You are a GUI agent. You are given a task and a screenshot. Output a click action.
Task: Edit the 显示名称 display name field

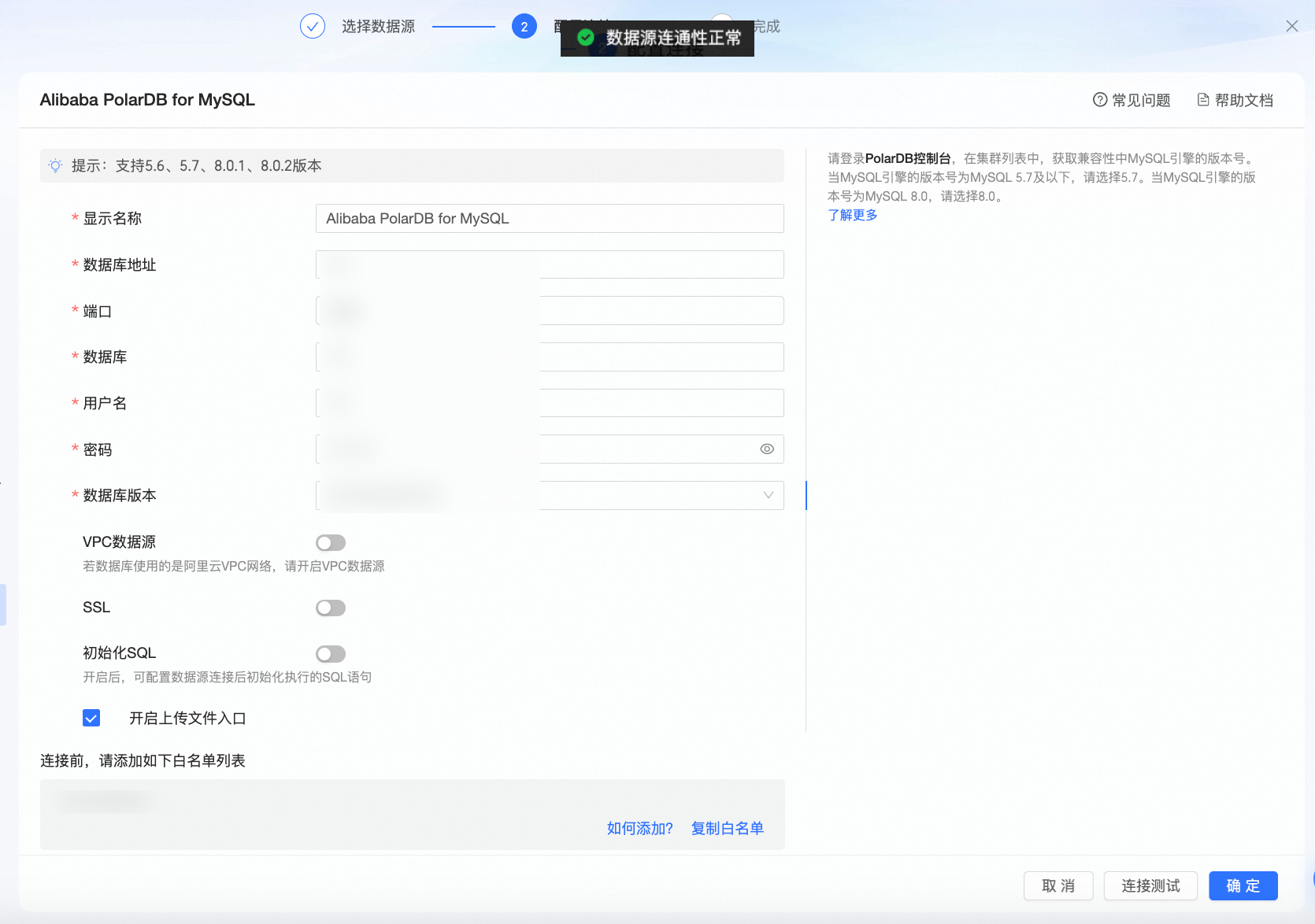[550, 218]
